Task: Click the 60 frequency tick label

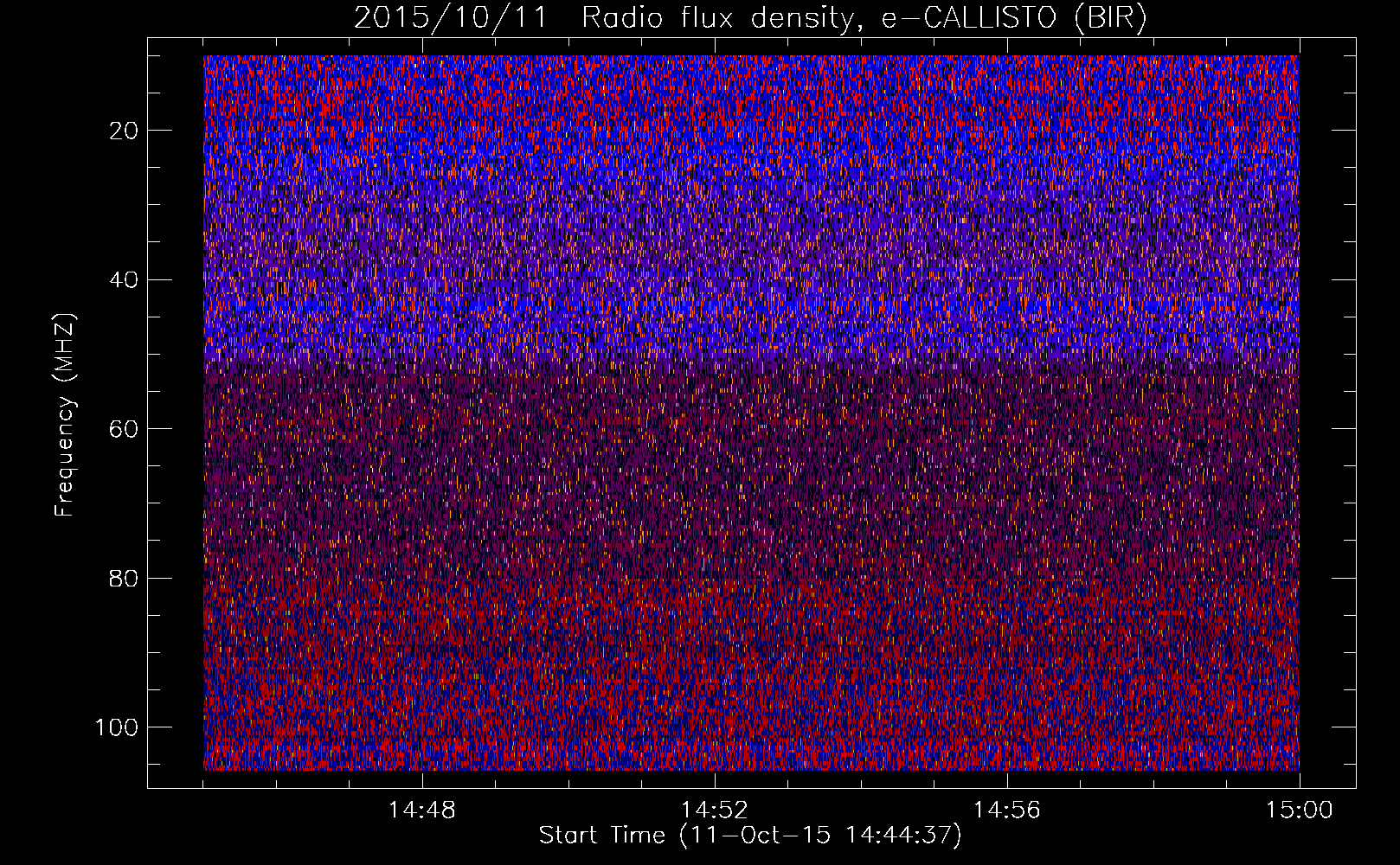Action: [x=125, y=429]
